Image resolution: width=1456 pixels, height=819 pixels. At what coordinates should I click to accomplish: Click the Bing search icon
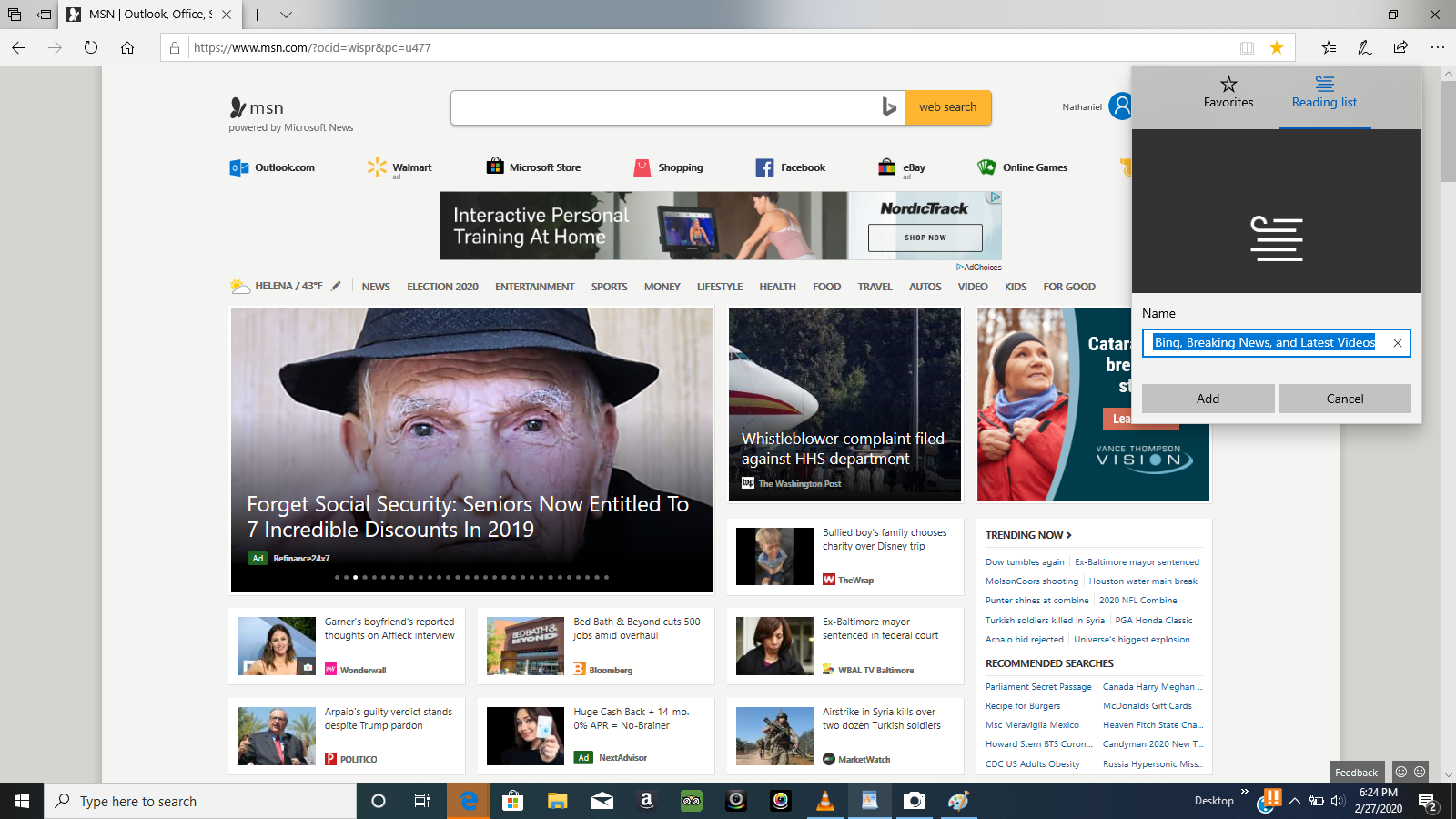(x=889, y=107)
